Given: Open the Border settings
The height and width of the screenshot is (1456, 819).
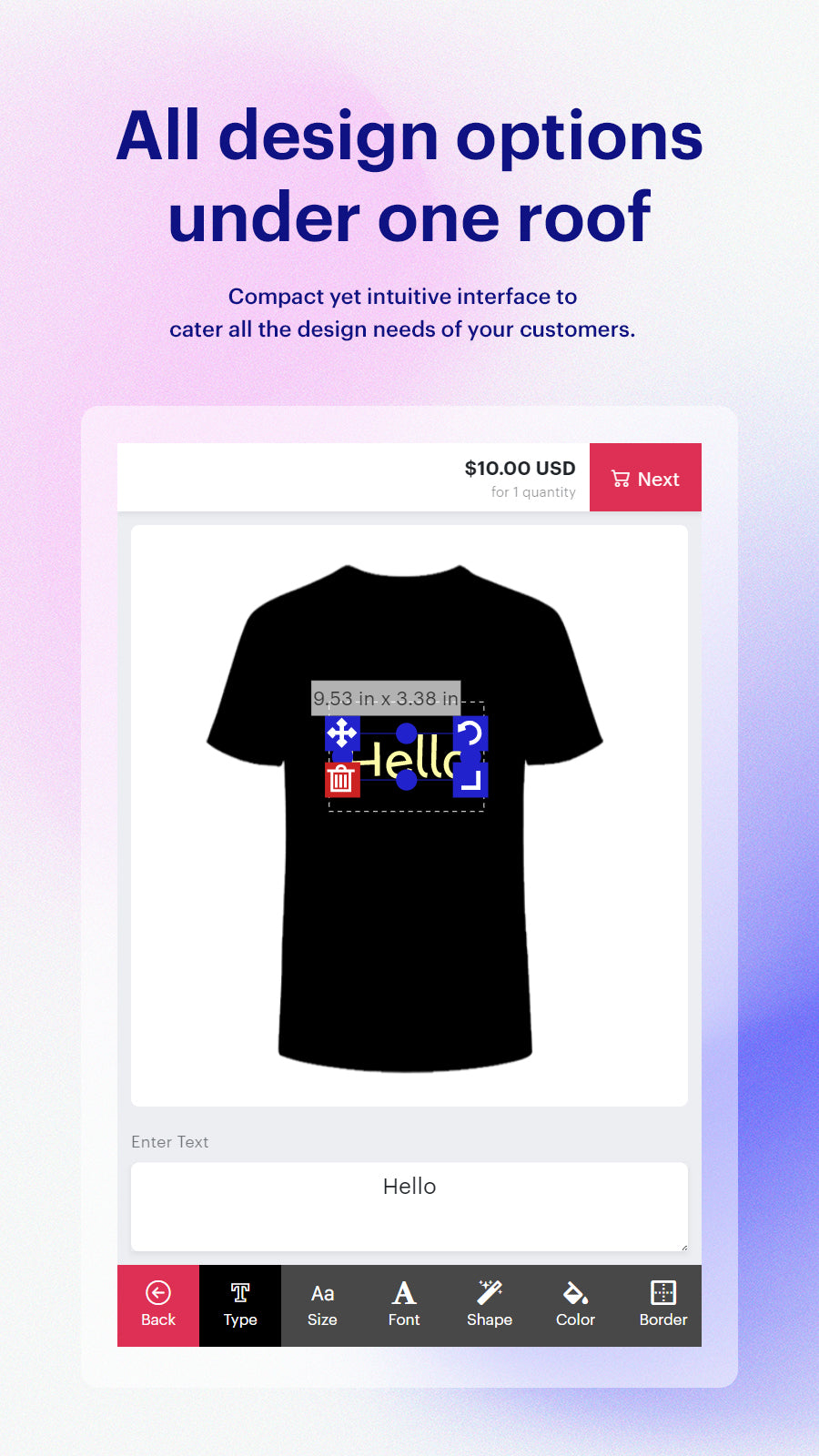Looking at the screenshot, I should 663,1306.
